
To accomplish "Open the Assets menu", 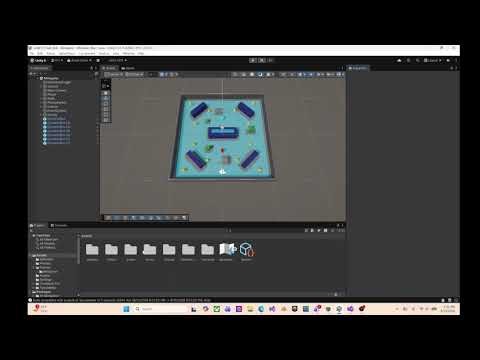I will 51,53.
